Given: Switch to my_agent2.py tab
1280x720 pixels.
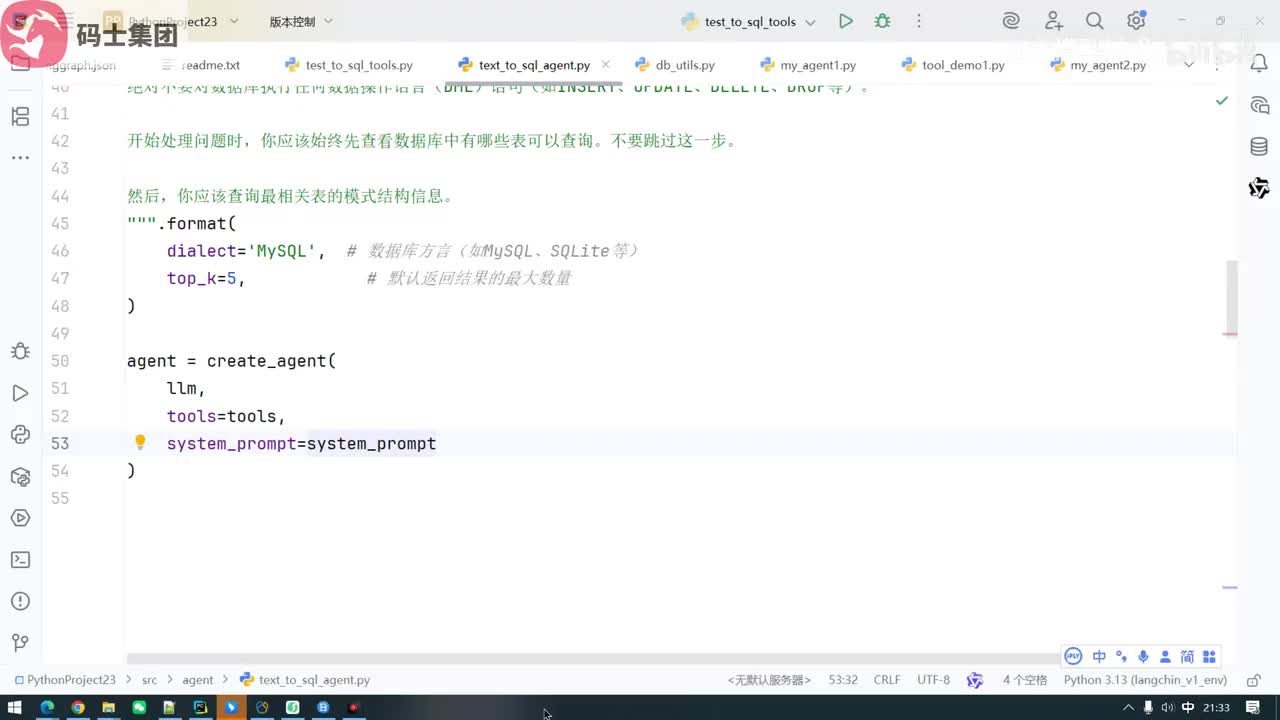Looking at the screenshot, I should [x=1098, y=65].
